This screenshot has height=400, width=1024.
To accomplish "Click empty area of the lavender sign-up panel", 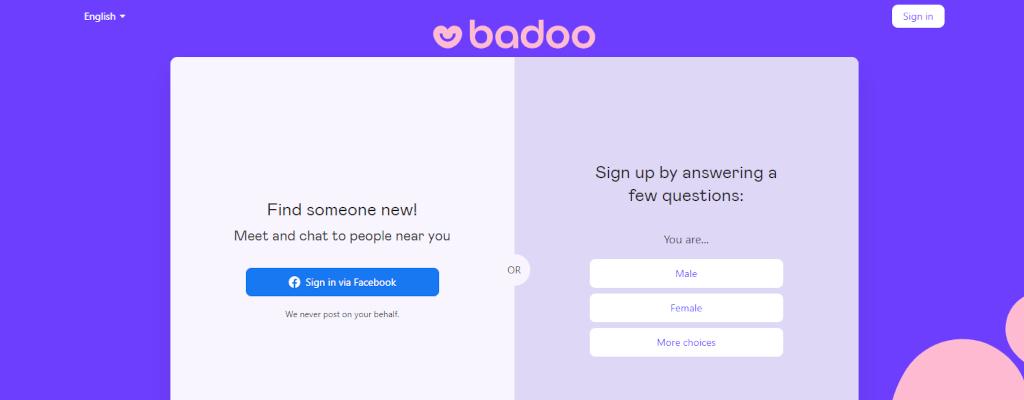I will [x=686, y=111].
